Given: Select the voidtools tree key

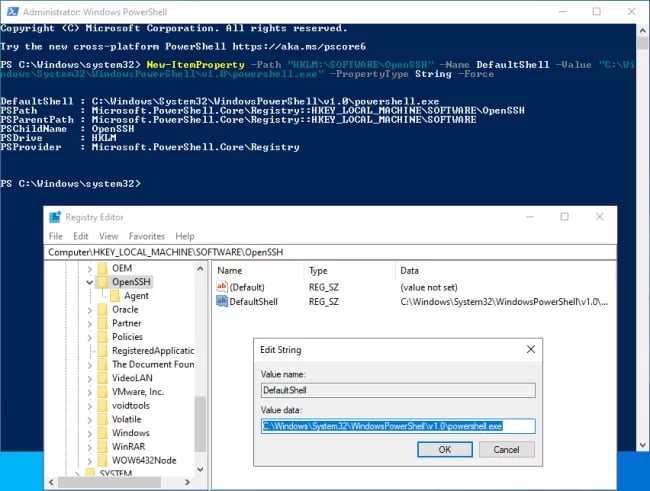Looking at the screenshot, I should (x=131, y=406).
